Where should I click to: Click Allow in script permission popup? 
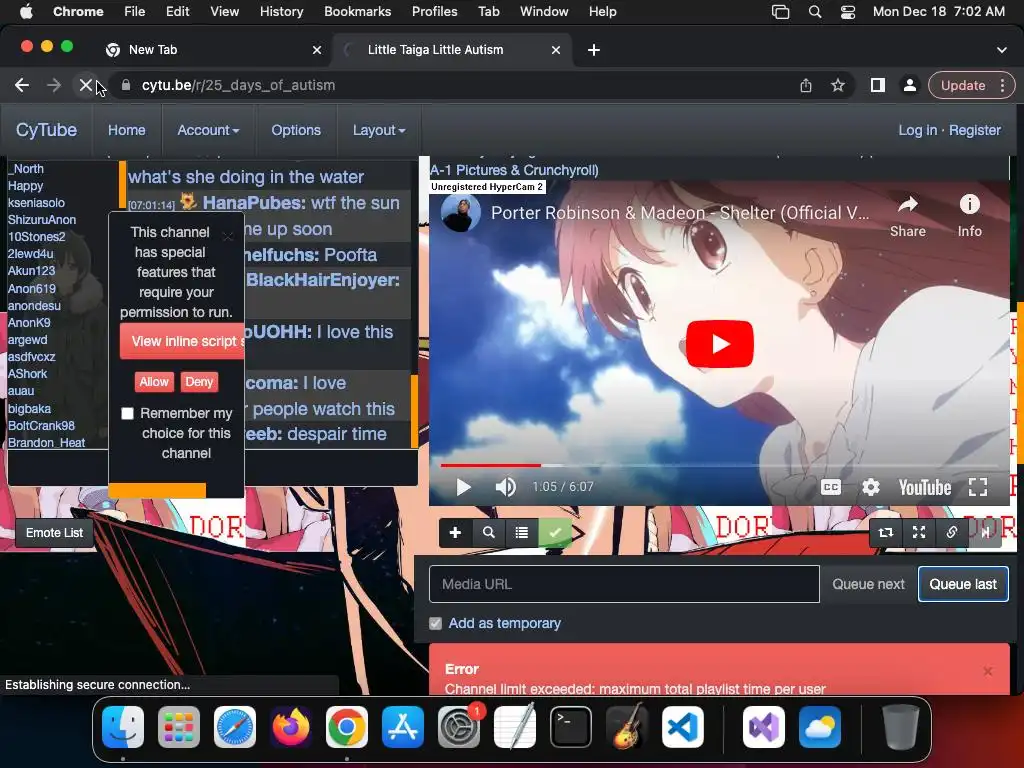(x=154, y=382)
